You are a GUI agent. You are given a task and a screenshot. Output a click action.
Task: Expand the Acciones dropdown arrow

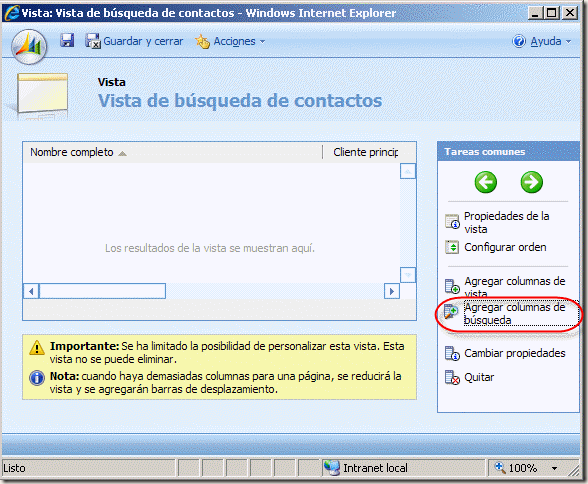click(x=262, y=41)
